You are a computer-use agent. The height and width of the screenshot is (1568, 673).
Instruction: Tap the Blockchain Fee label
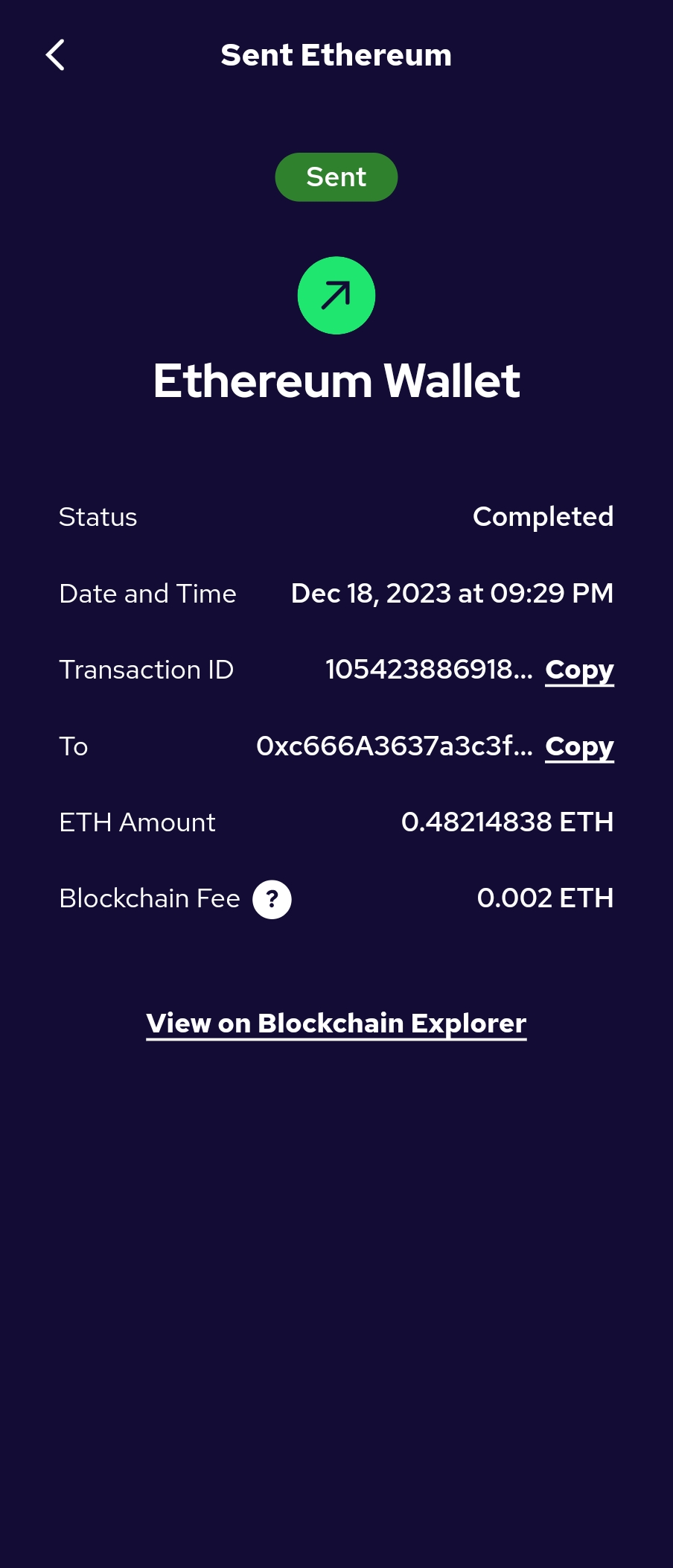150,898
